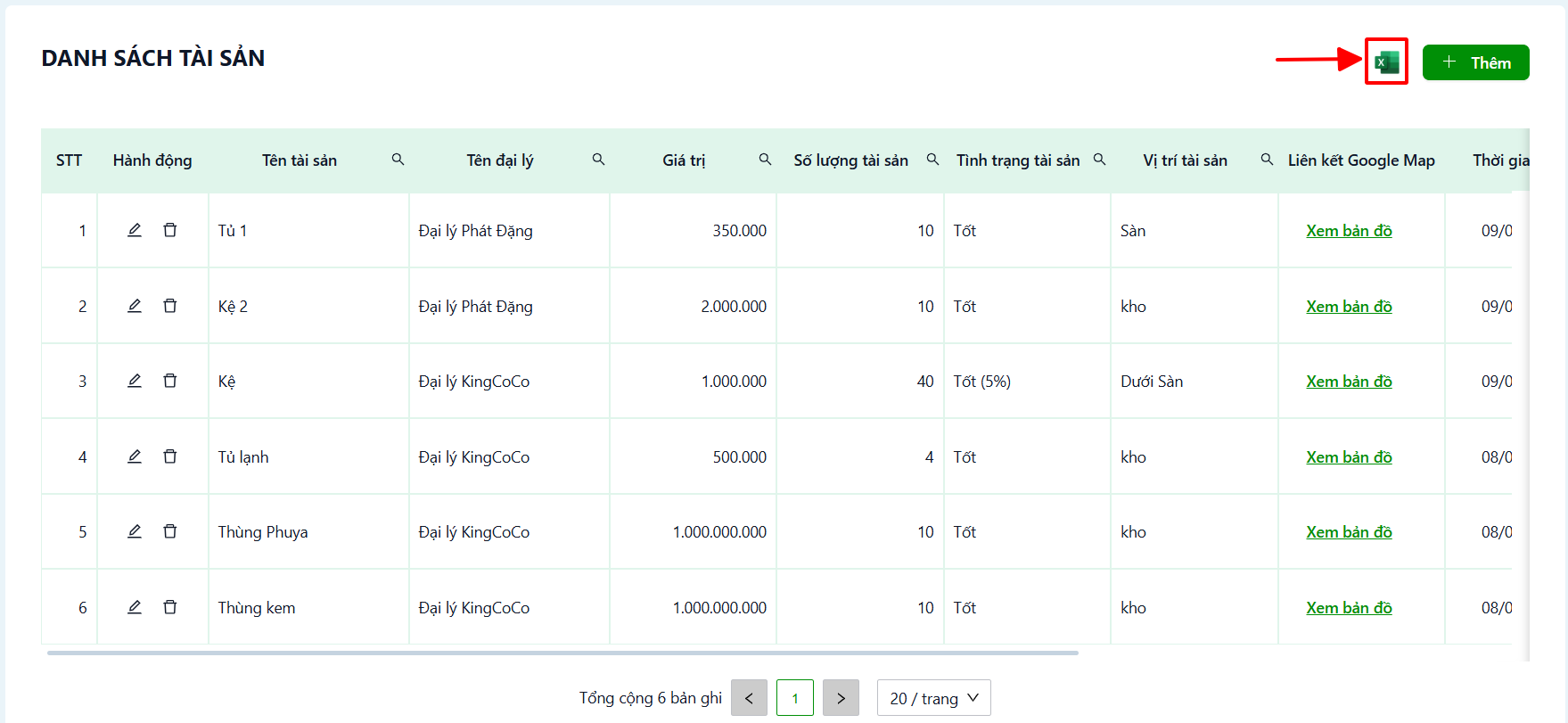This screenshot has width=1568, height=723.
Task: Search in the Số lượng tài sản column
Action: 932,160
